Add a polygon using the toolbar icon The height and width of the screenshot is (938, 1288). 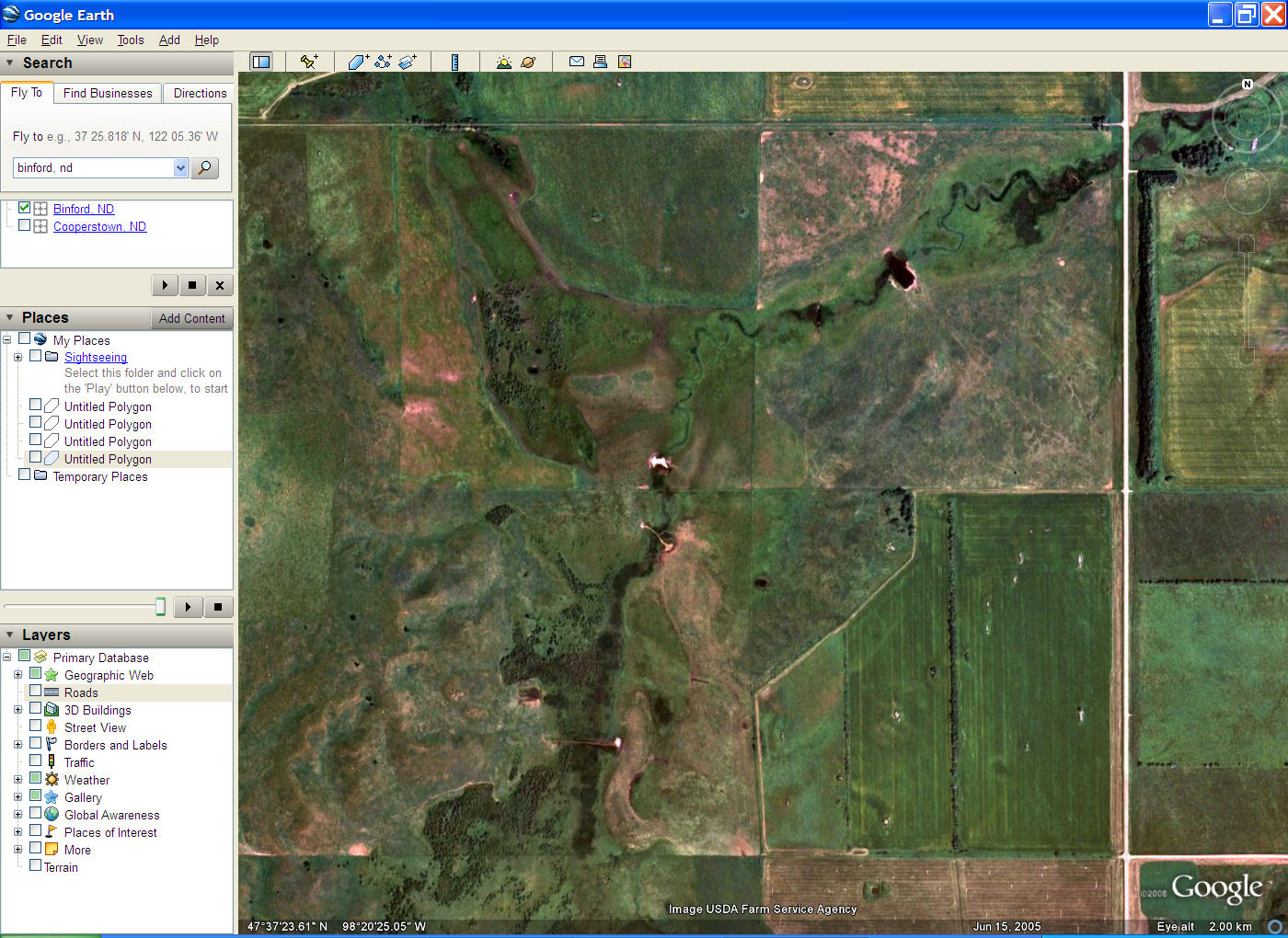click(358, 62)
